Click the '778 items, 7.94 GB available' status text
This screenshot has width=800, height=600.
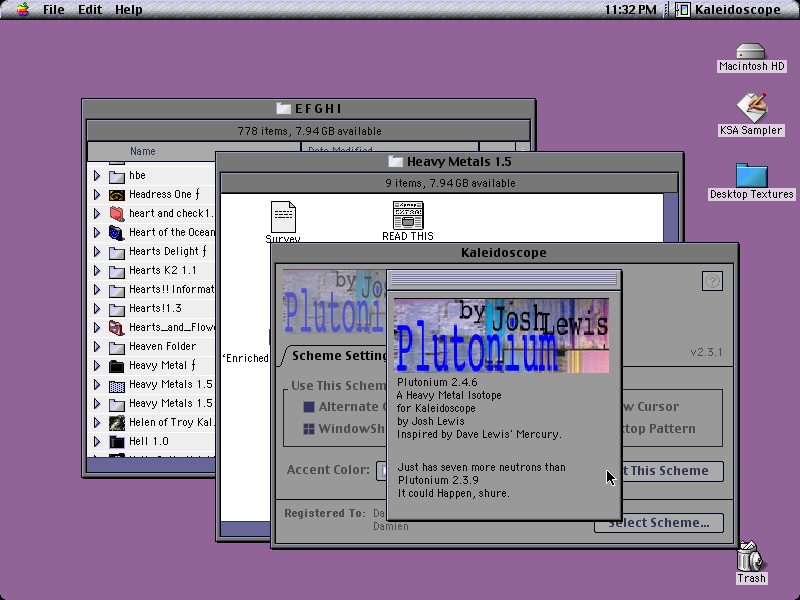click(x=309, y=131)
